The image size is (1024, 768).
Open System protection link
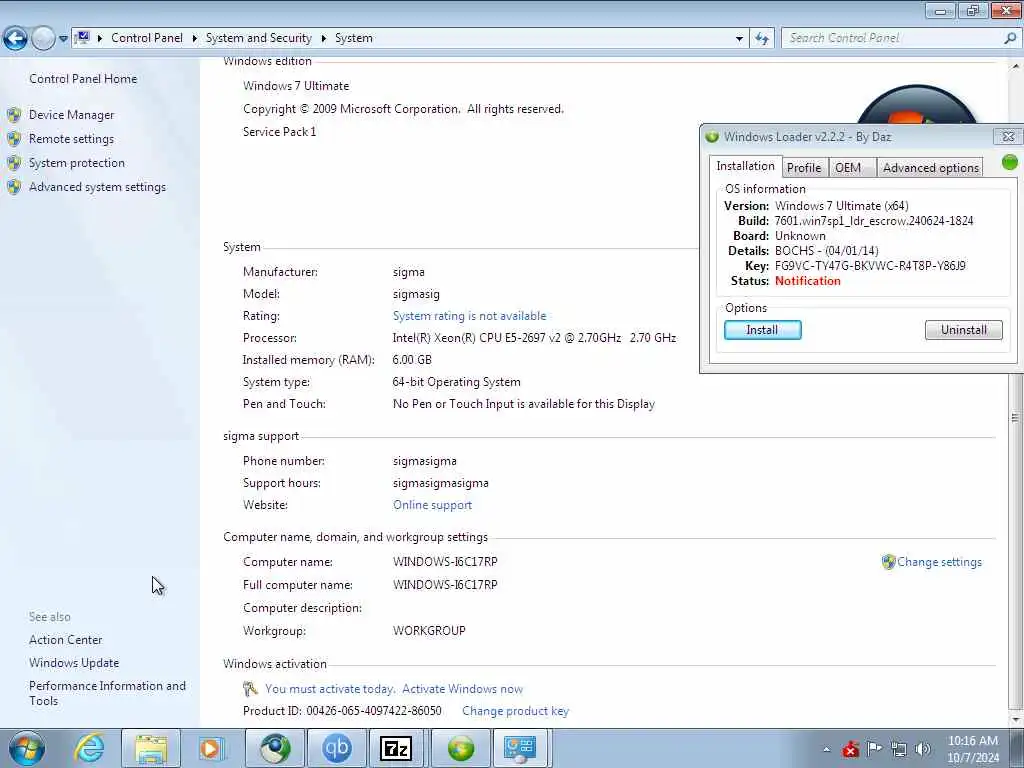76,163
